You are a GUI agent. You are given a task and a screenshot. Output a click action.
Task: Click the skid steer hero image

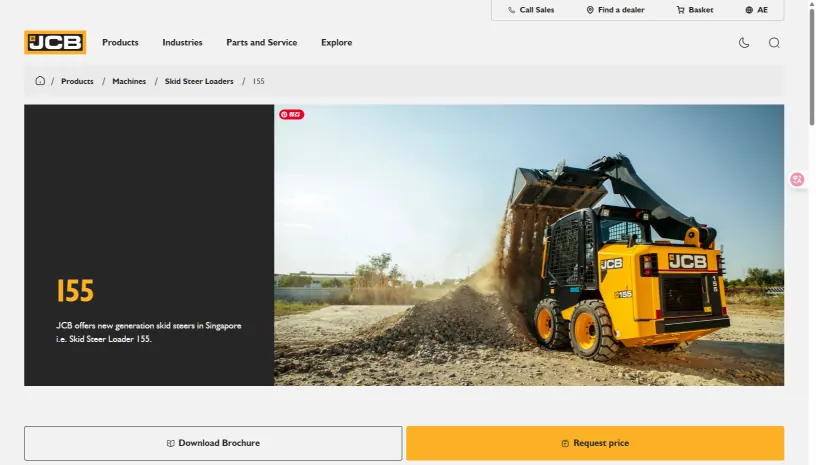tap(529, 245)
